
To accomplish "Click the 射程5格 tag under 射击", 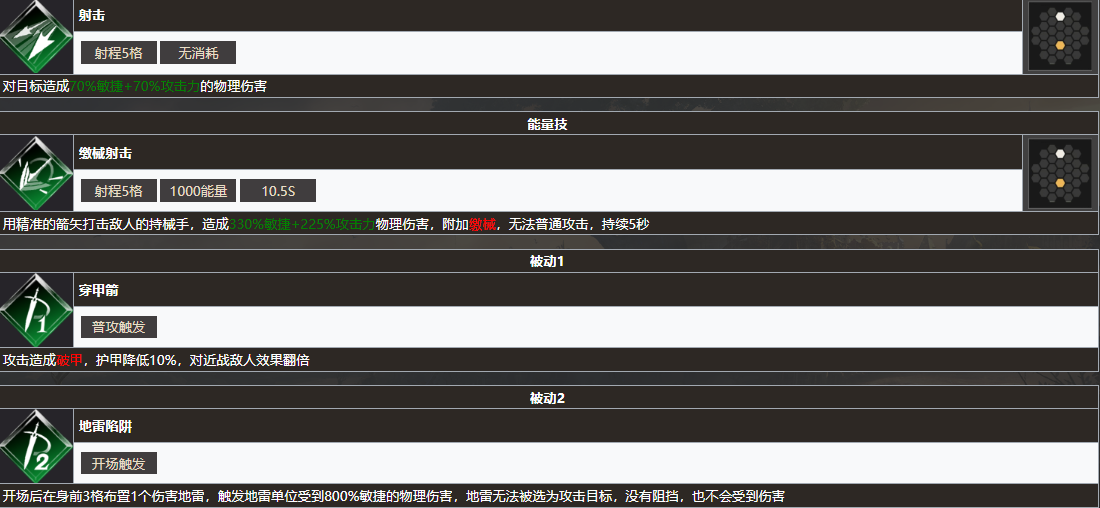I will [119, 53].
